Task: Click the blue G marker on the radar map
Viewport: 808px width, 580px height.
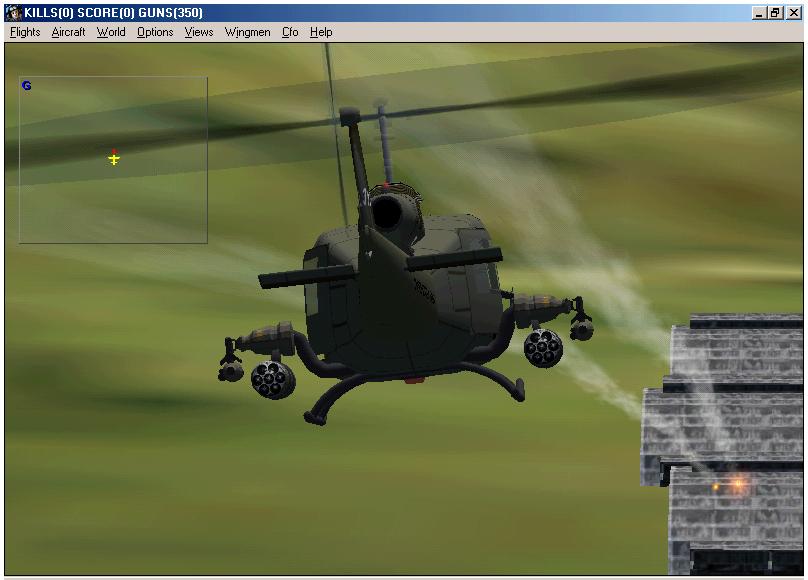Action: tap(27, 86)
